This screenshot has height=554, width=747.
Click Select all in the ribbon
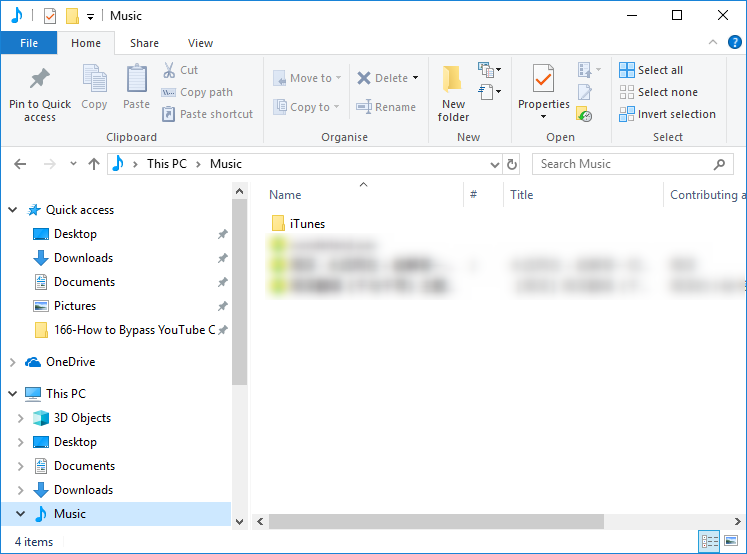click(x=651, y=70)
